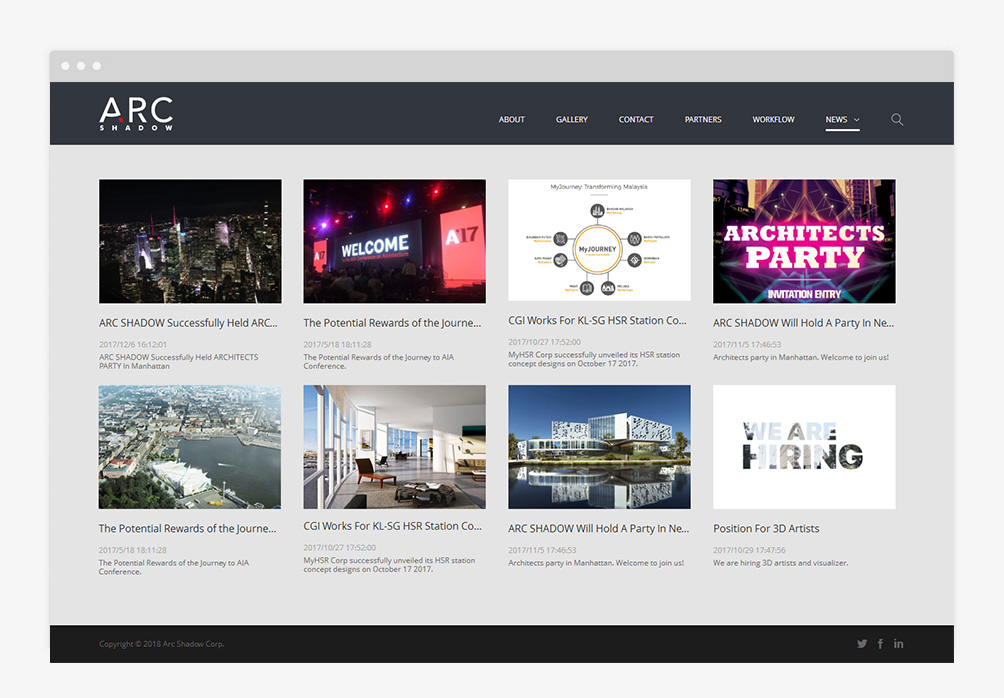Click the AIA conference Welcome stage image
This screenshot has width=1004, height=698.
point(394,241)
